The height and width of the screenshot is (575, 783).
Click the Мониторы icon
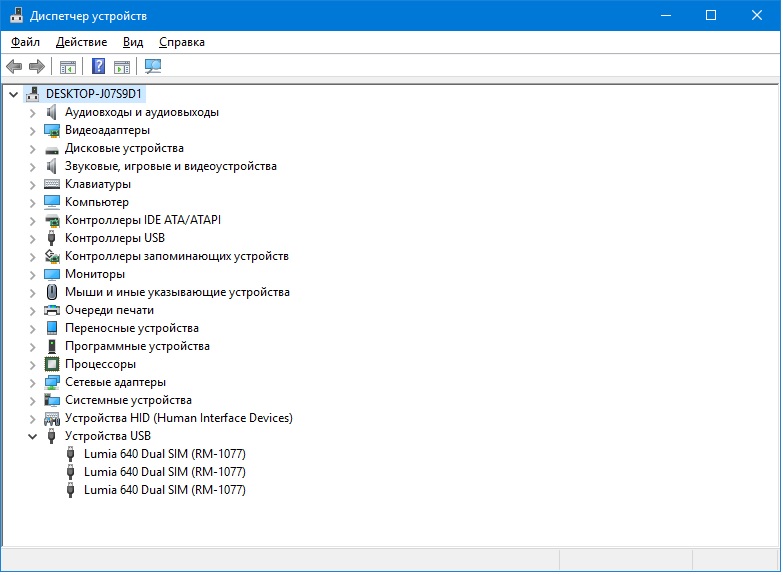(x=51, y=274)
